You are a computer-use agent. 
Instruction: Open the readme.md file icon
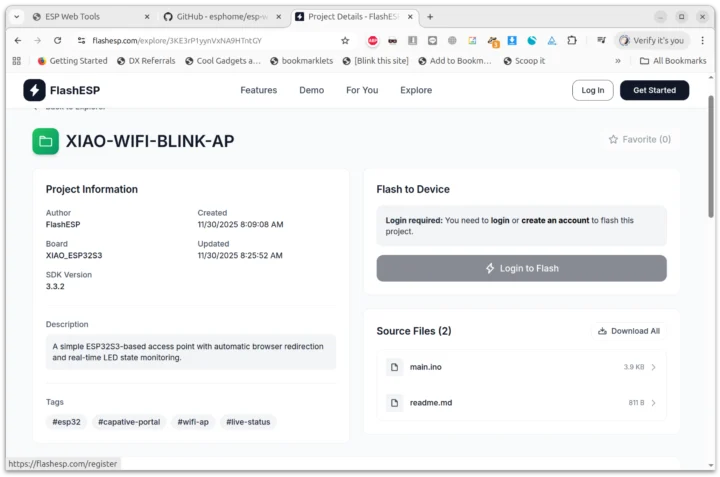click(394, 403)
